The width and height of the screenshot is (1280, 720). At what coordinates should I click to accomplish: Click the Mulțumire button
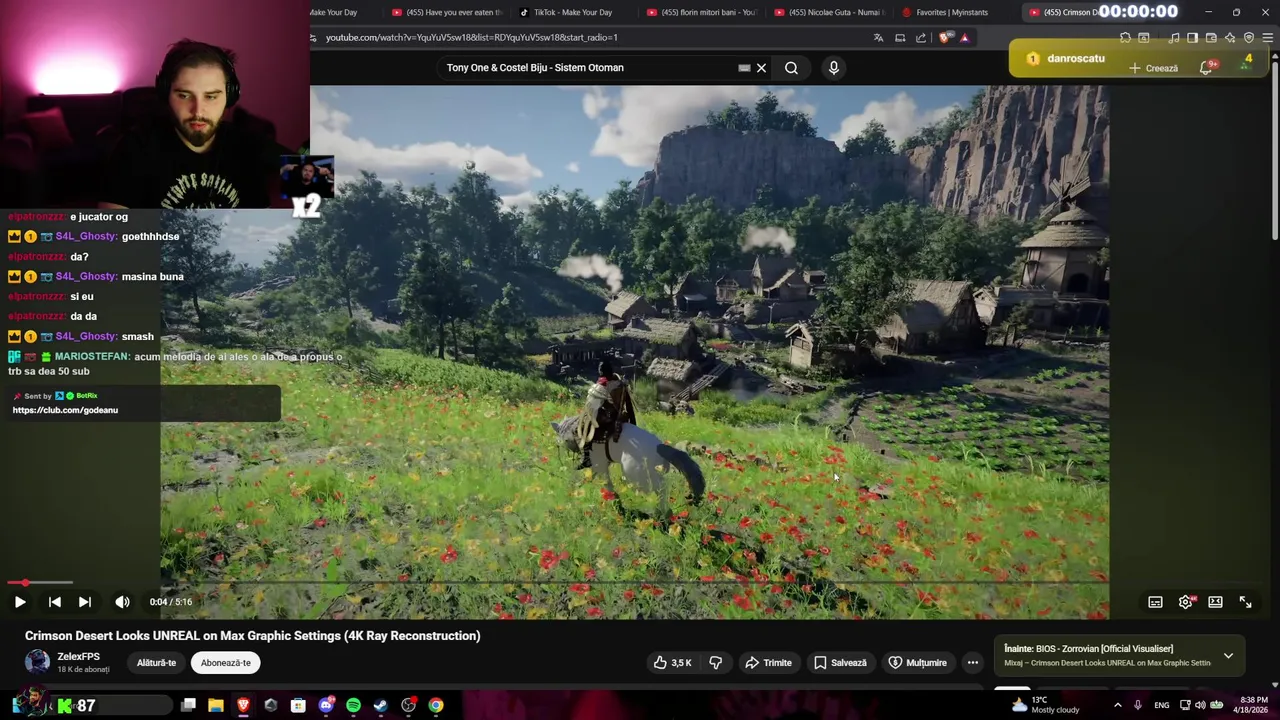[x=917, y=662]
